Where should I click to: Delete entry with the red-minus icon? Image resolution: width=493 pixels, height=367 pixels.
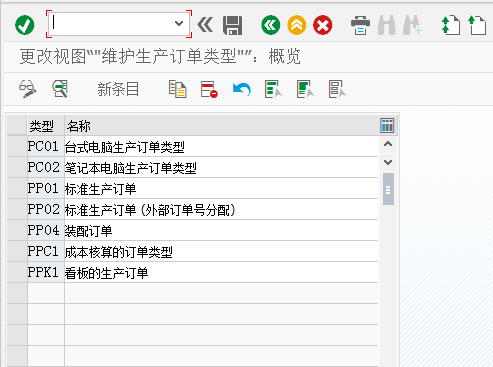click(209, 89)
